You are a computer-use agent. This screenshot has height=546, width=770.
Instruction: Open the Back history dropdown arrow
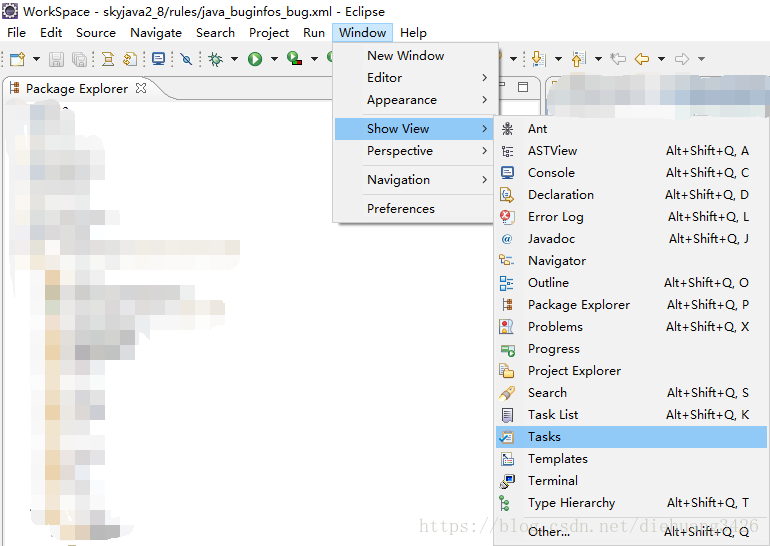click(661, 59)
